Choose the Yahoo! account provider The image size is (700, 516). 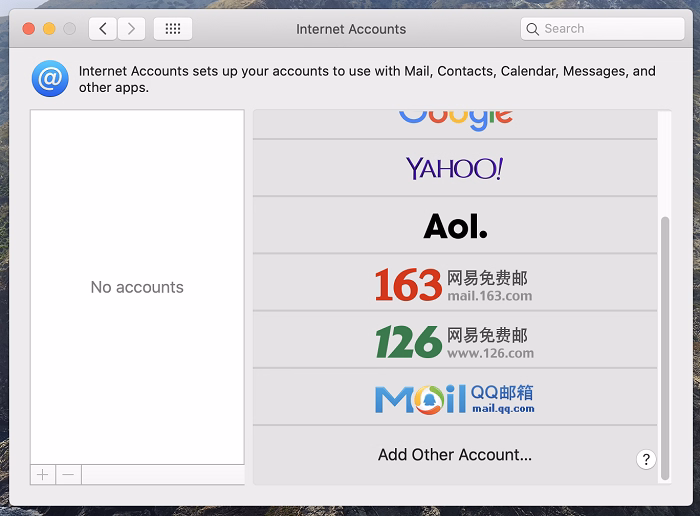point(455,168)
